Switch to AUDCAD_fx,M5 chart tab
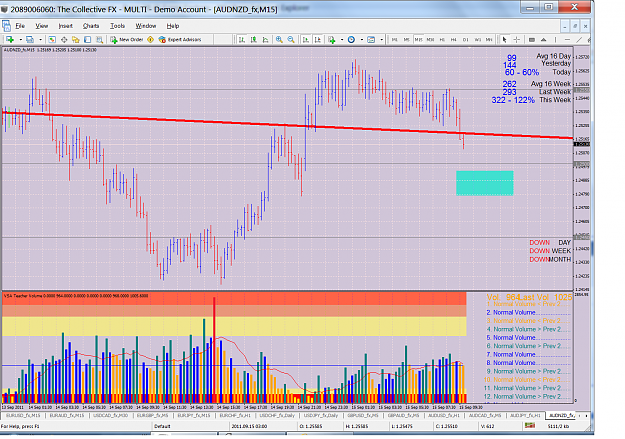The image size is (625, 439). point(485,415)
